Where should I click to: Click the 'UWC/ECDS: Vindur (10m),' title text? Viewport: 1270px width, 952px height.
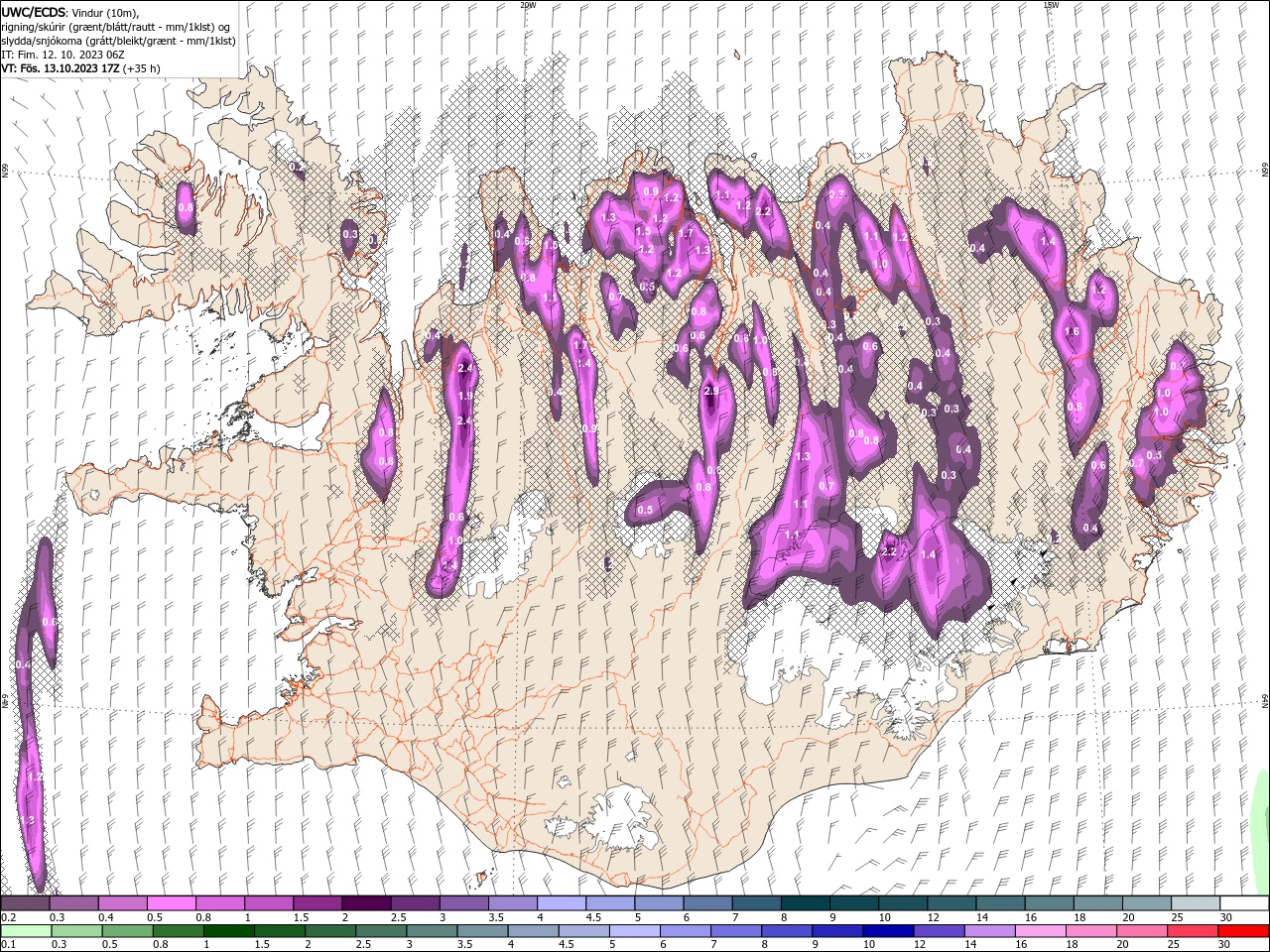(70, 11)
